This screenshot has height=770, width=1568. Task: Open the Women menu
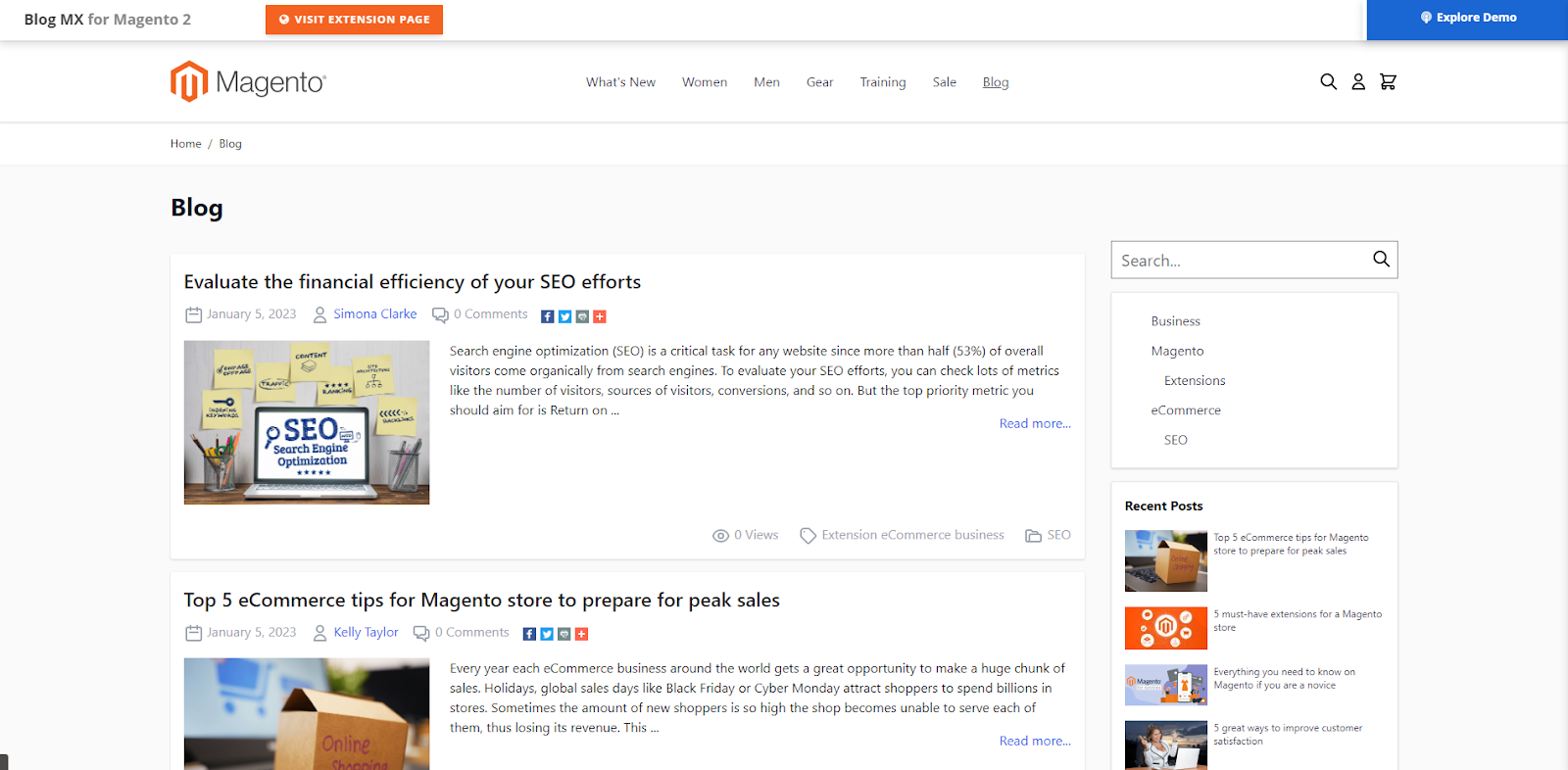pos(705,82)
